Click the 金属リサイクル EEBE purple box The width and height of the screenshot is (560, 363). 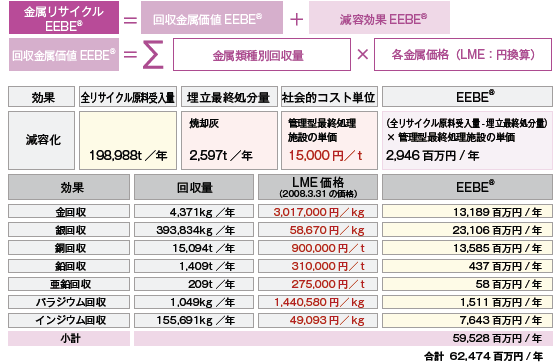tap(64, 18)
